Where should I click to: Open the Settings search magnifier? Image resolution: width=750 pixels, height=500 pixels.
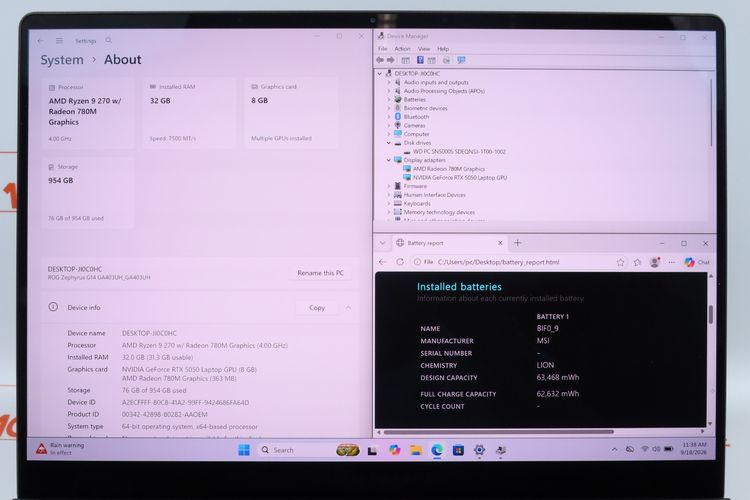pos(109,41)
